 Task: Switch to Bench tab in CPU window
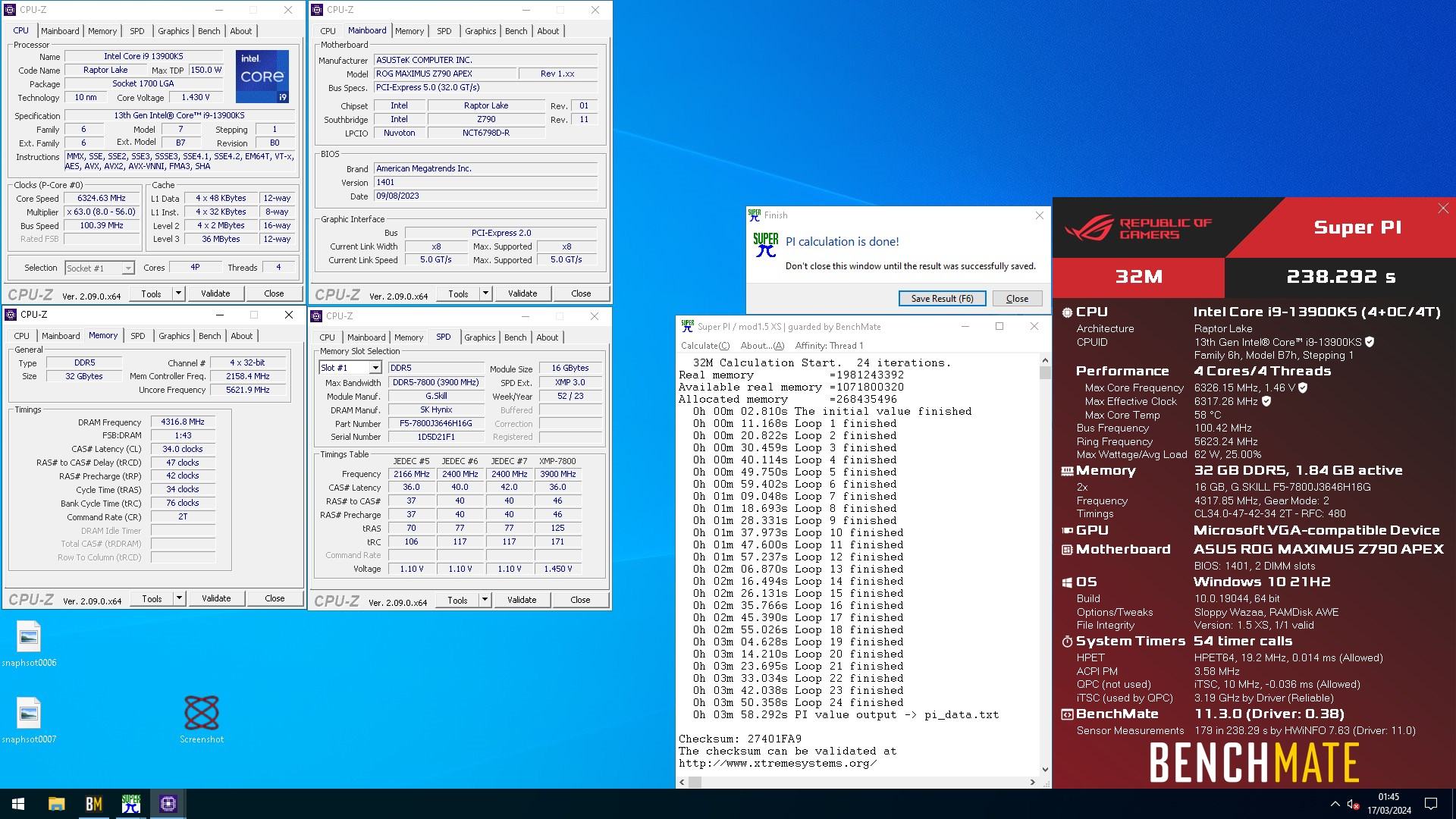point(209,31)
